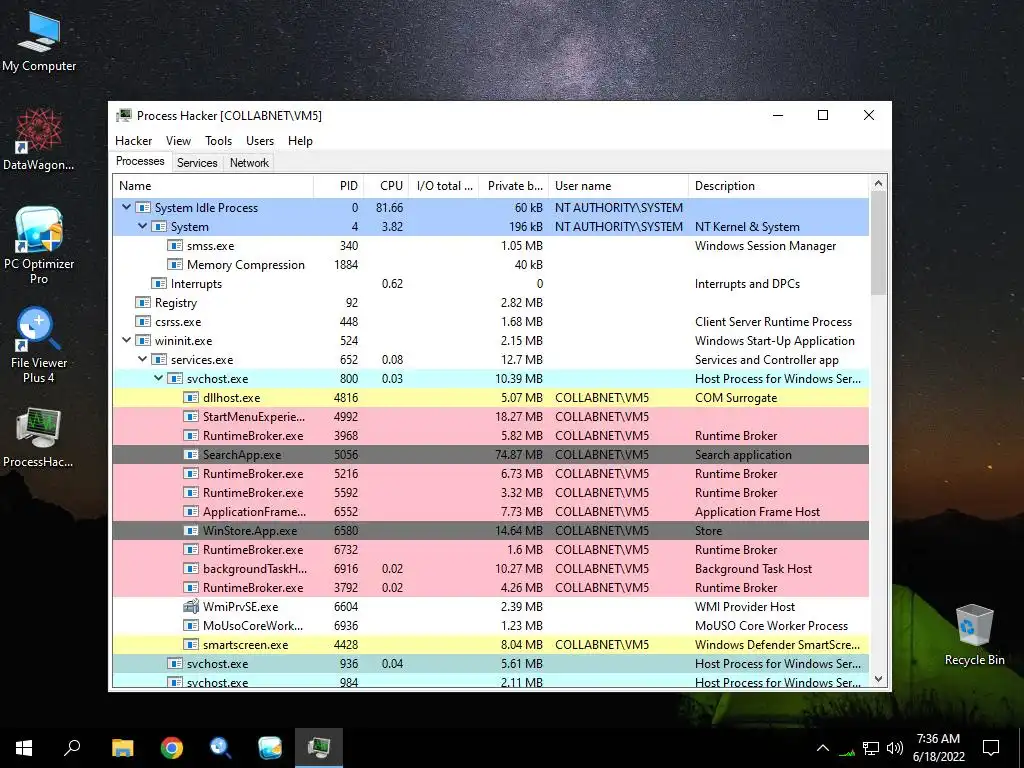Select RuntimeBroker.exe PID 3968 row
The width and height of the screenshot is (1024, 768).
490,436
